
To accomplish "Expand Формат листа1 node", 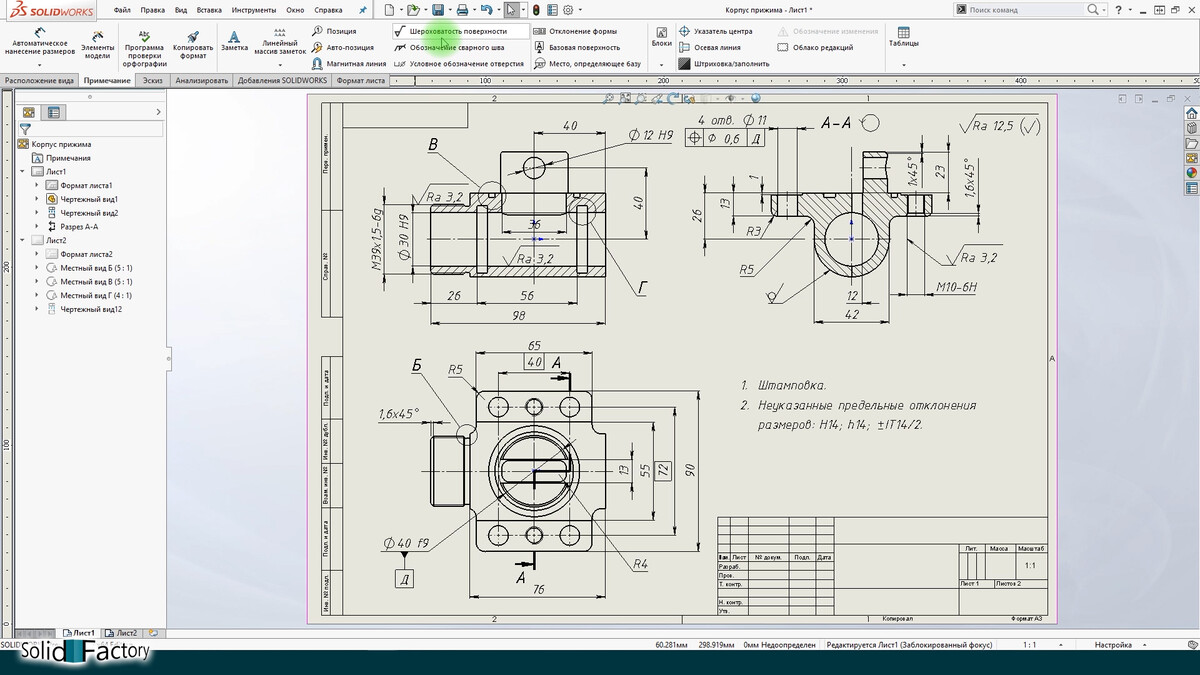I will point(38,186).
